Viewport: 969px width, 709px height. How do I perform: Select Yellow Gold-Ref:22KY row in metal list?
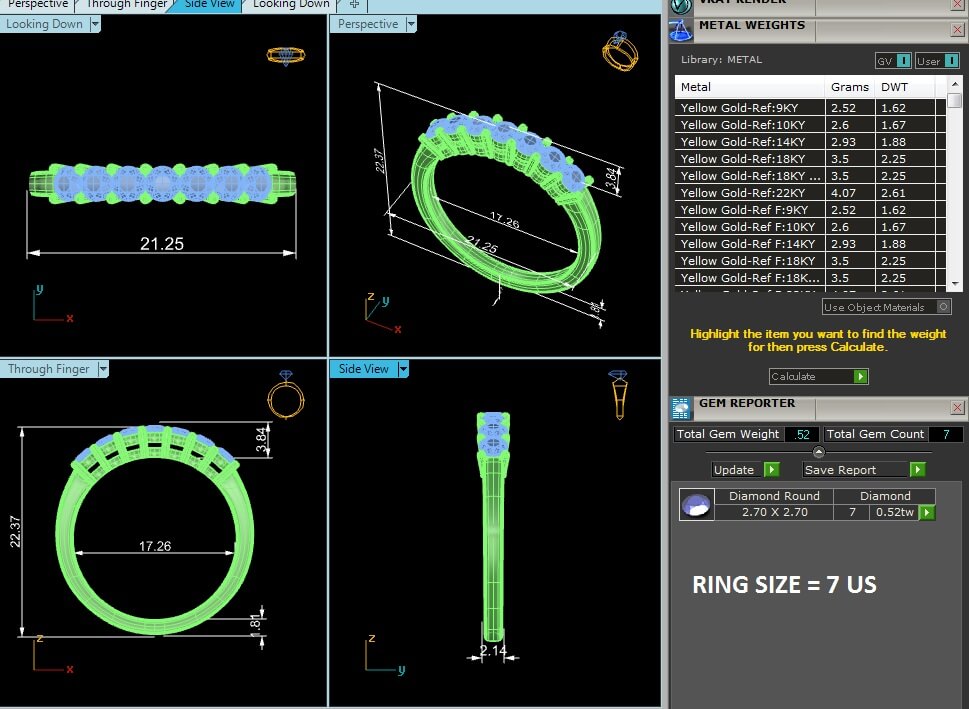tap(750, 193)
